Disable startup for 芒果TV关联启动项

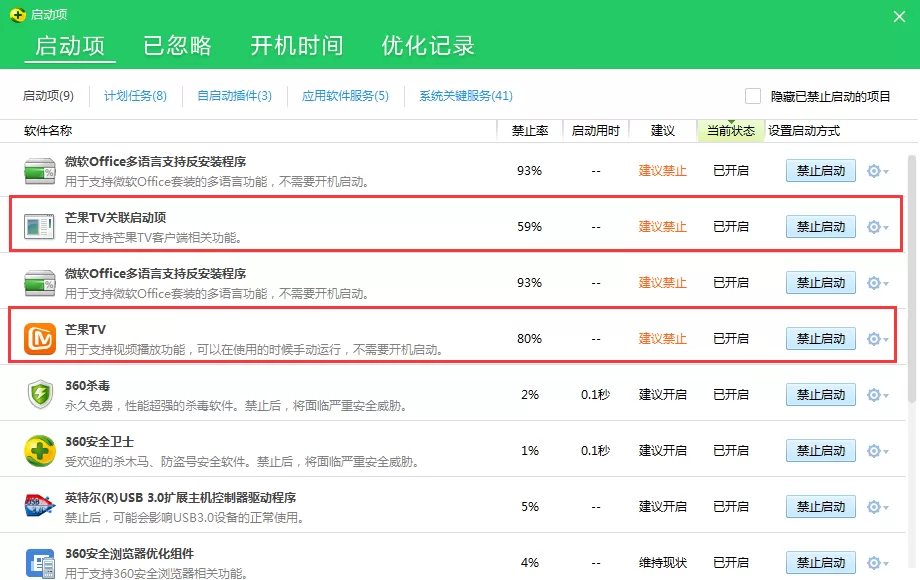[821, 227]
